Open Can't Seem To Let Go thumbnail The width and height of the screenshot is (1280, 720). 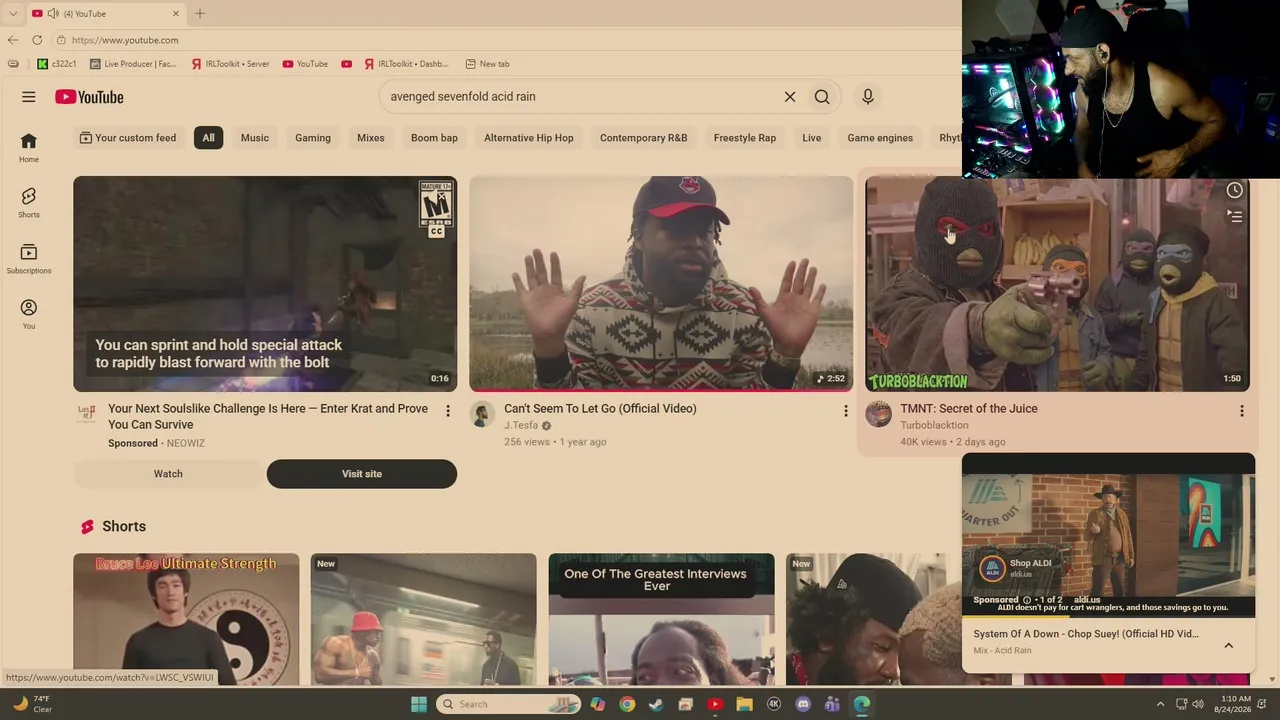pyautogui.click(x=661, y=284)
